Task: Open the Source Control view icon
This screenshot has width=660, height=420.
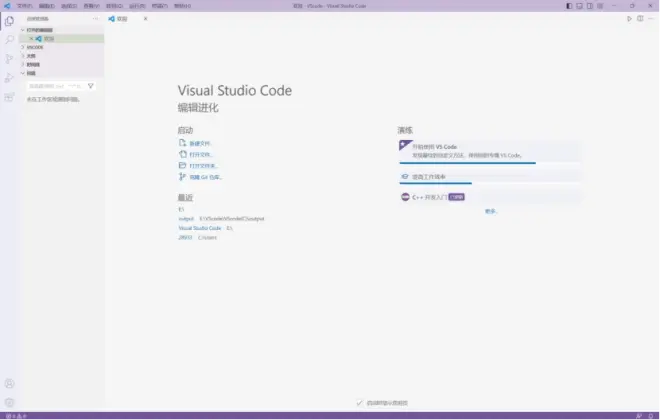Action: (9, 59)
